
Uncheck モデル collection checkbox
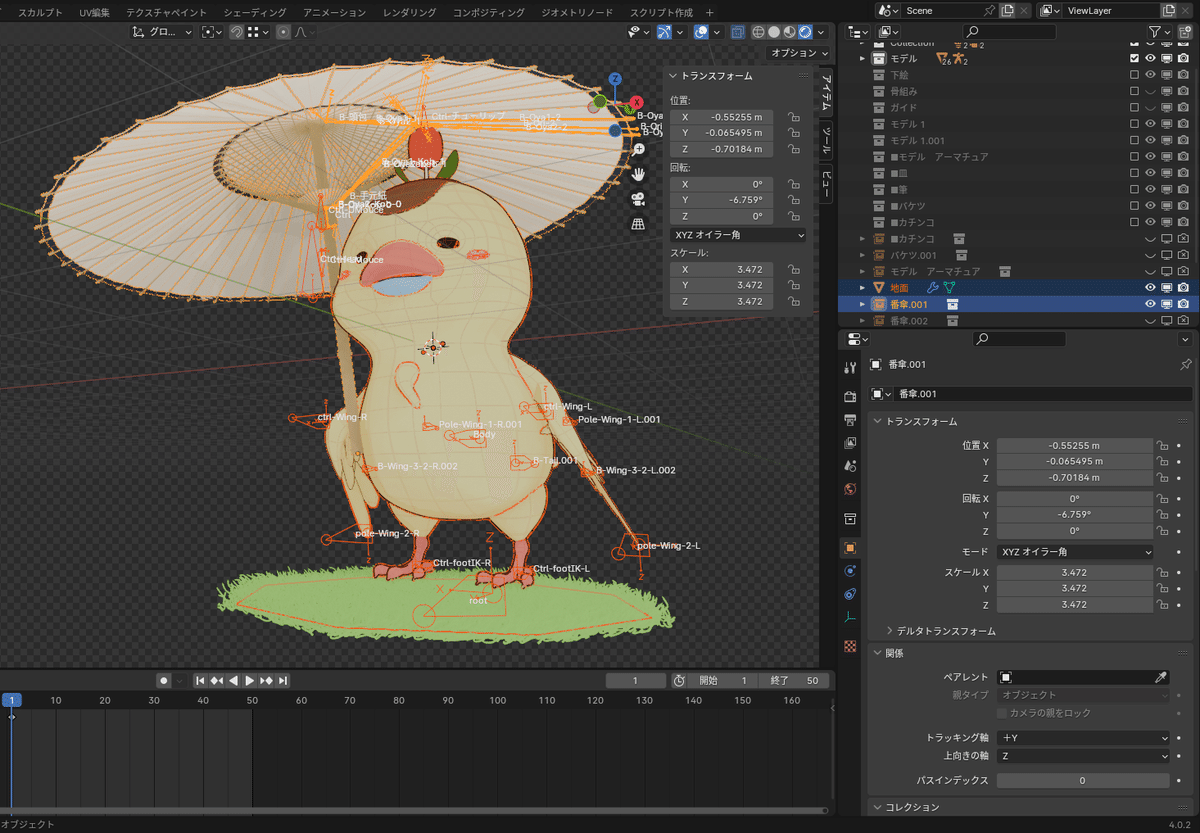coord(1134,59)
